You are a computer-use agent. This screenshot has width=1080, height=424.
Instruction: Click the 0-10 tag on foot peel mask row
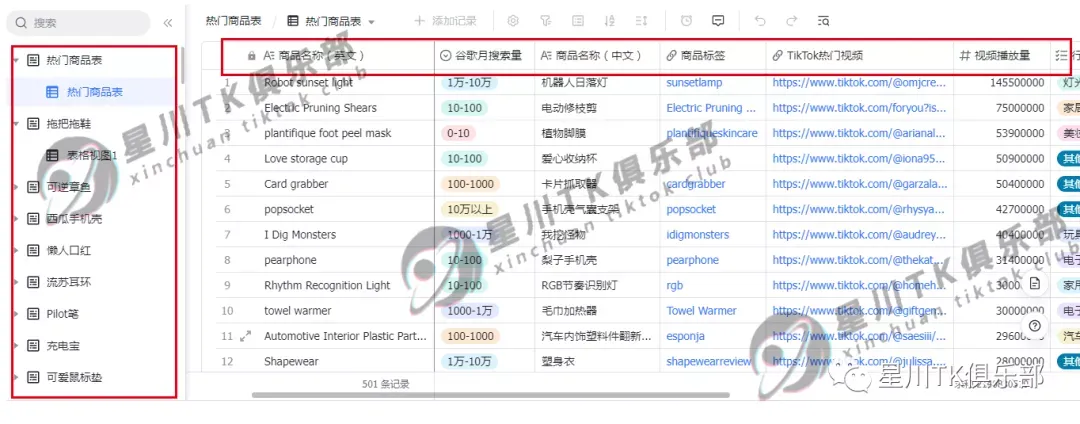pos(458,133)
